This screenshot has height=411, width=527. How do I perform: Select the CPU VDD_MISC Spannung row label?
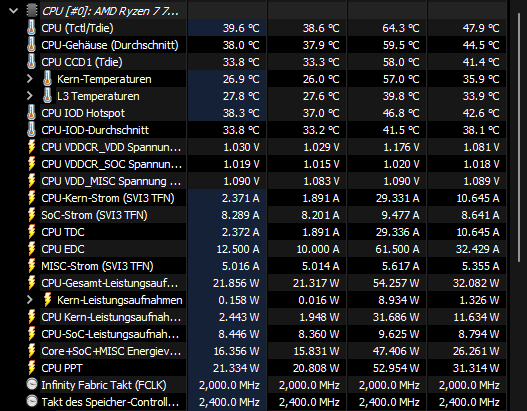[111, 181]
